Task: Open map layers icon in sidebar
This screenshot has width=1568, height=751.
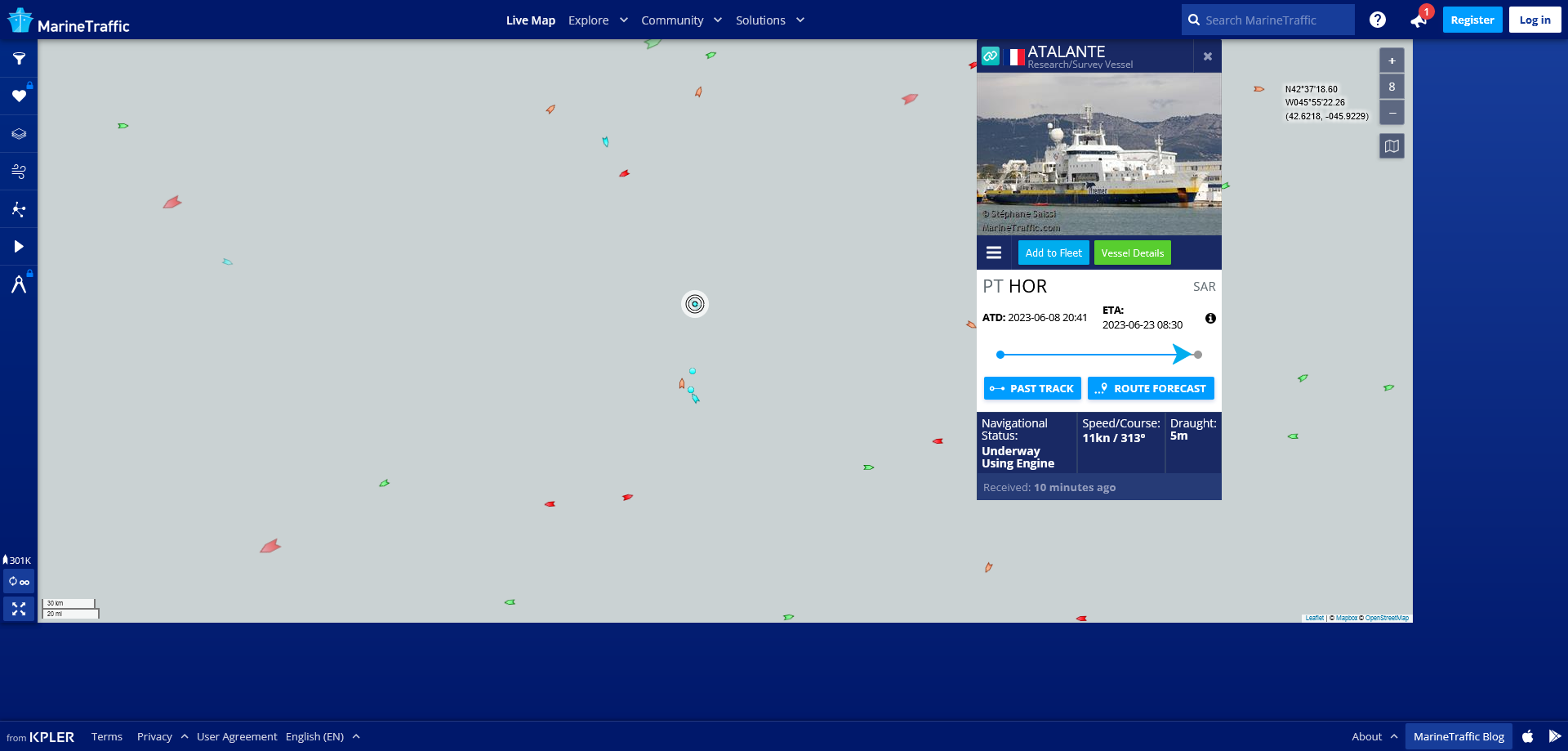Action: 19,134
